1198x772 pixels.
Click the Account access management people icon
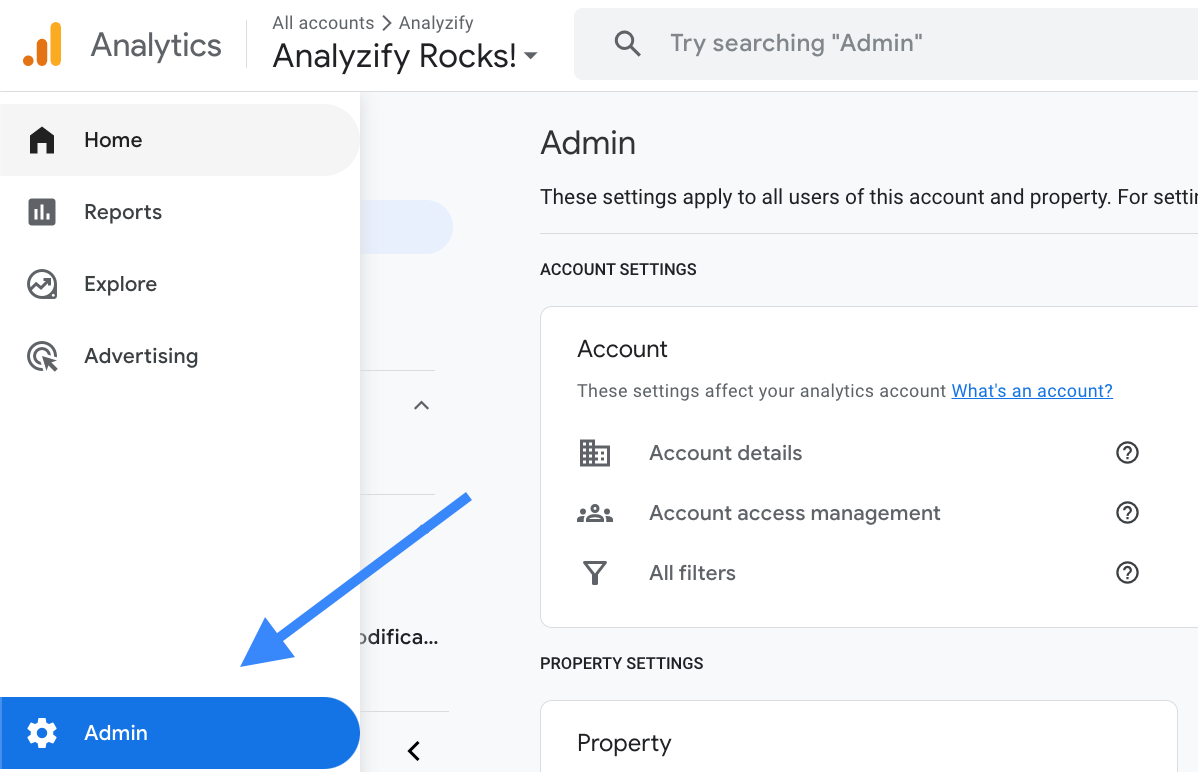[594, 513]
